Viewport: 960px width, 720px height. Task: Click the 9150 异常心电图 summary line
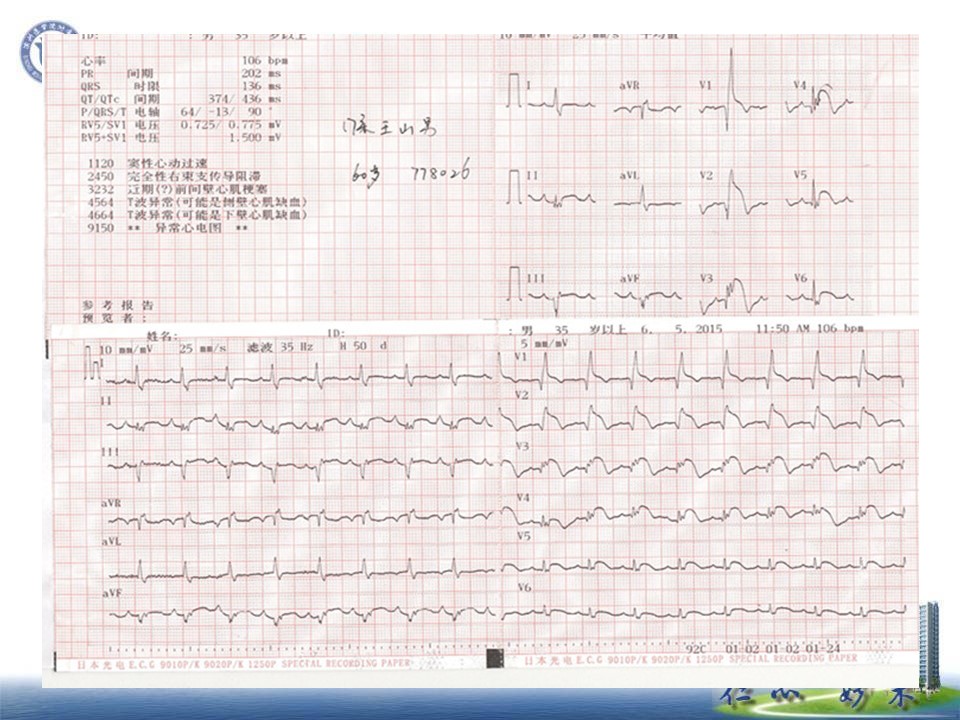pyautogui.click(x=168, y=228)
